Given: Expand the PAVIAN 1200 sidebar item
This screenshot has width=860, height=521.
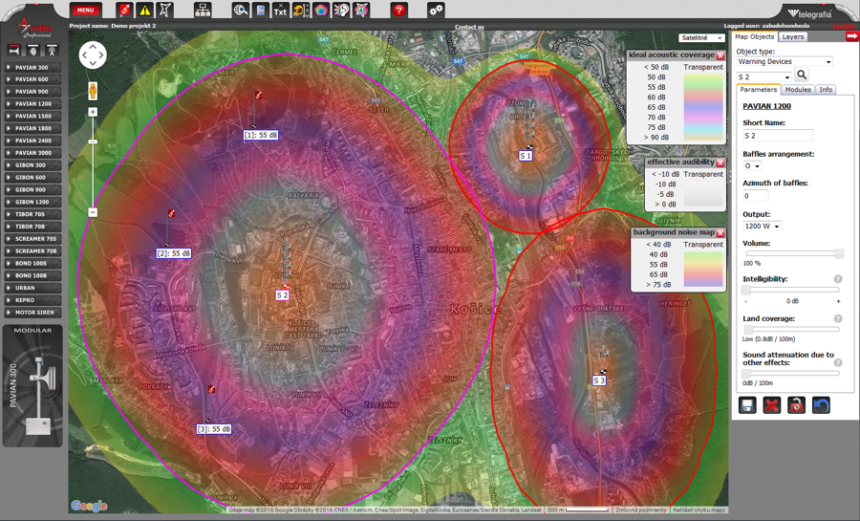Looking at the screenshot, I should point(33,104).
